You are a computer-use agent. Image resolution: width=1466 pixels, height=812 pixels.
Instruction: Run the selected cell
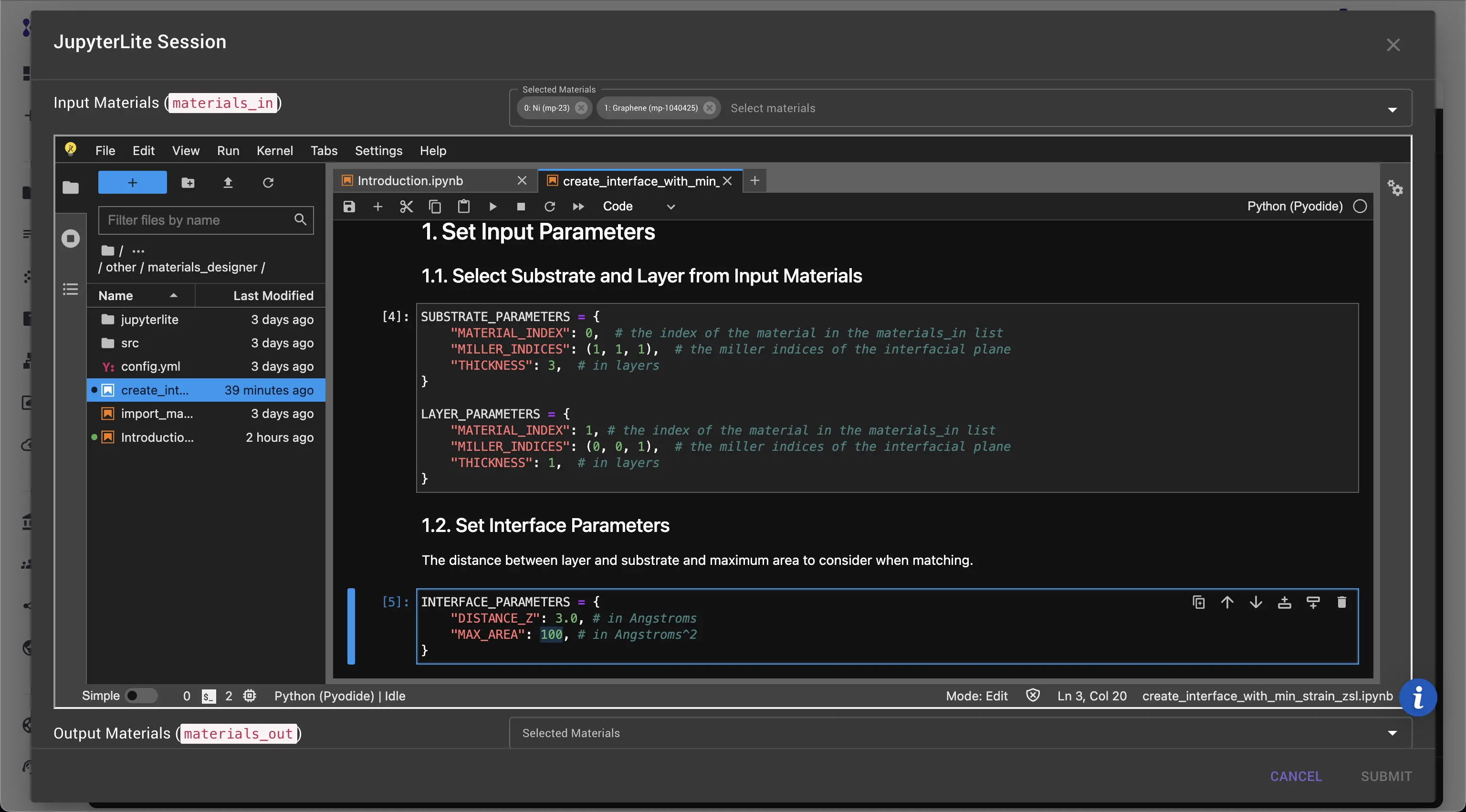point(493,206)
